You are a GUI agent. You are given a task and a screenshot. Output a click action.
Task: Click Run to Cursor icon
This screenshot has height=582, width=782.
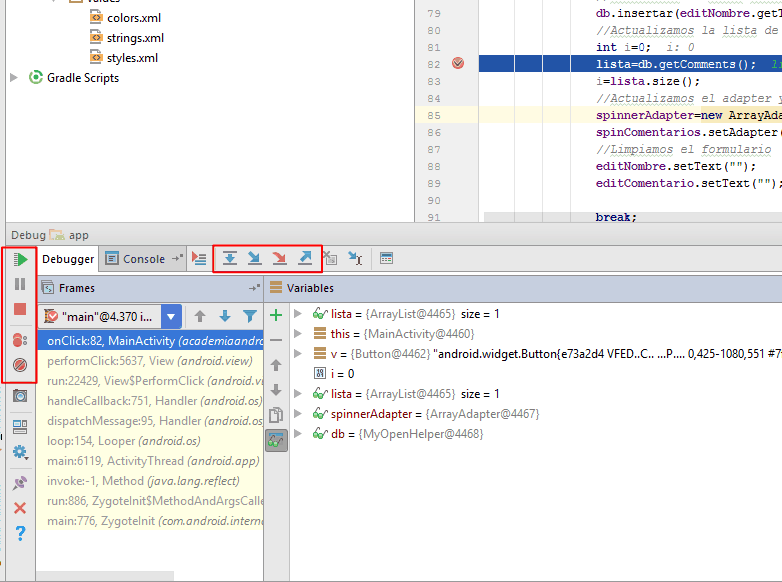[355, 258]
